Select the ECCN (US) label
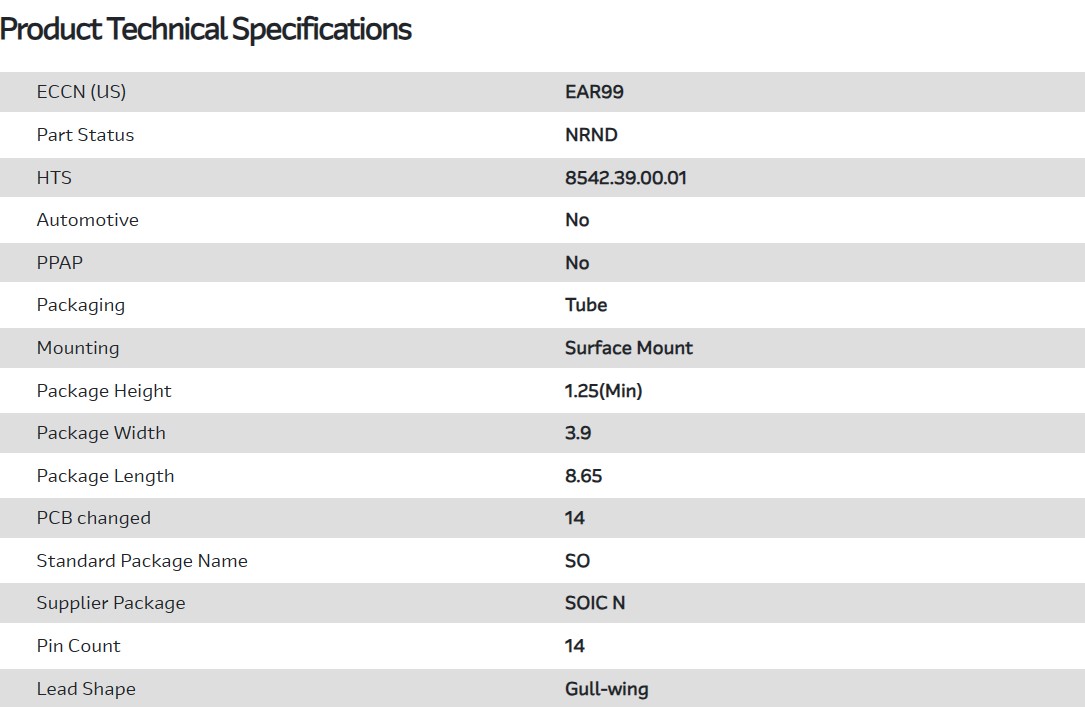1085x707 pixels. (81, 92)
